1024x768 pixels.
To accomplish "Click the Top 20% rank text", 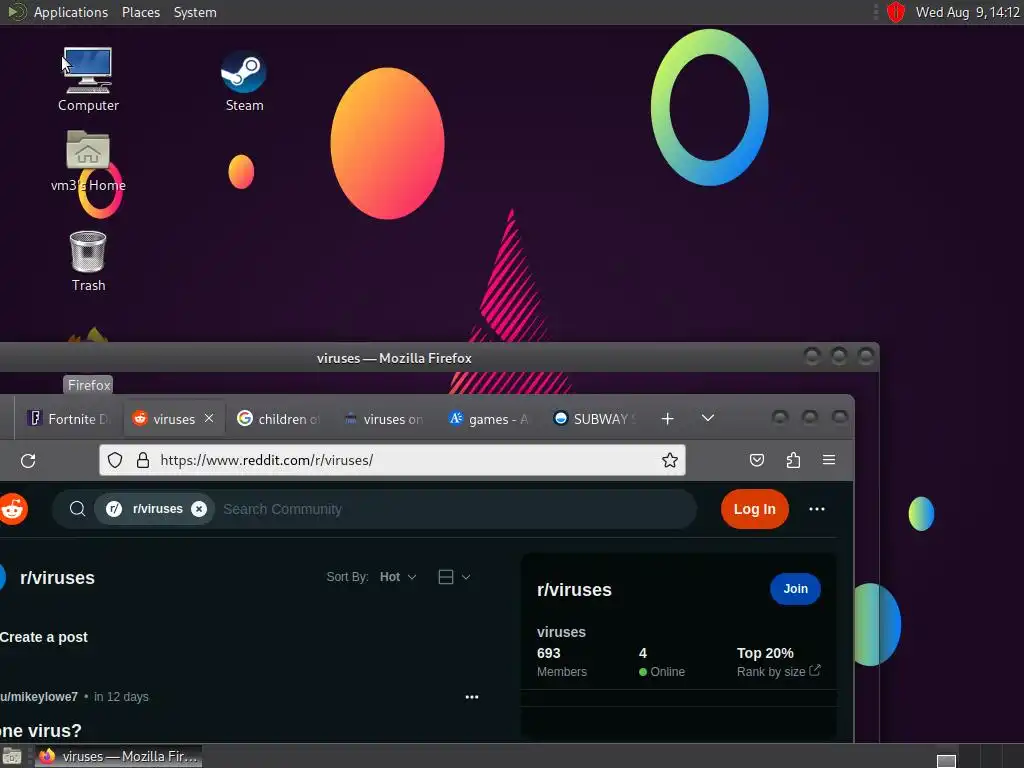I will pyautogui.click(x=765, y=653).
